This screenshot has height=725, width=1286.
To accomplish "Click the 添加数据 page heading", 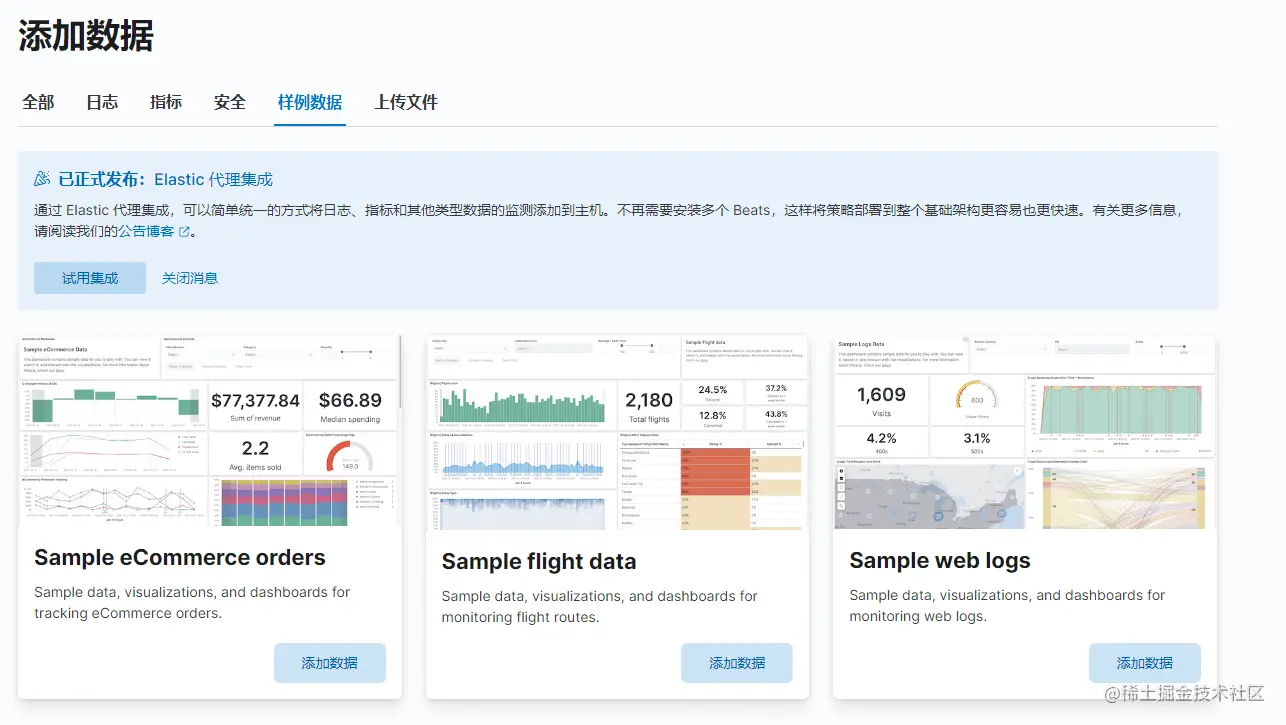I will point(86,36).
